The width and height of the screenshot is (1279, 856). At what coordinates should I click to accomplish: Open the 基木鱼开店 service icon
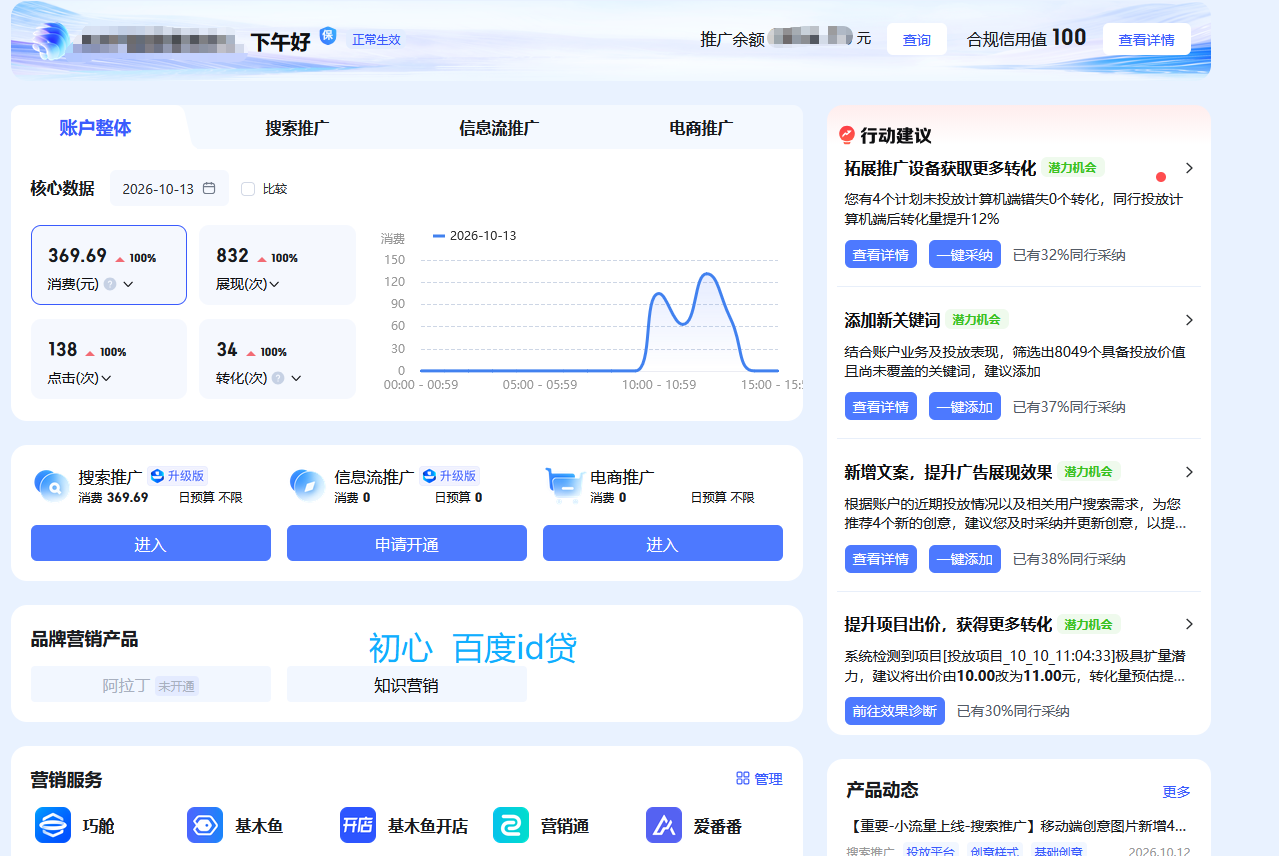coord(358,825)
